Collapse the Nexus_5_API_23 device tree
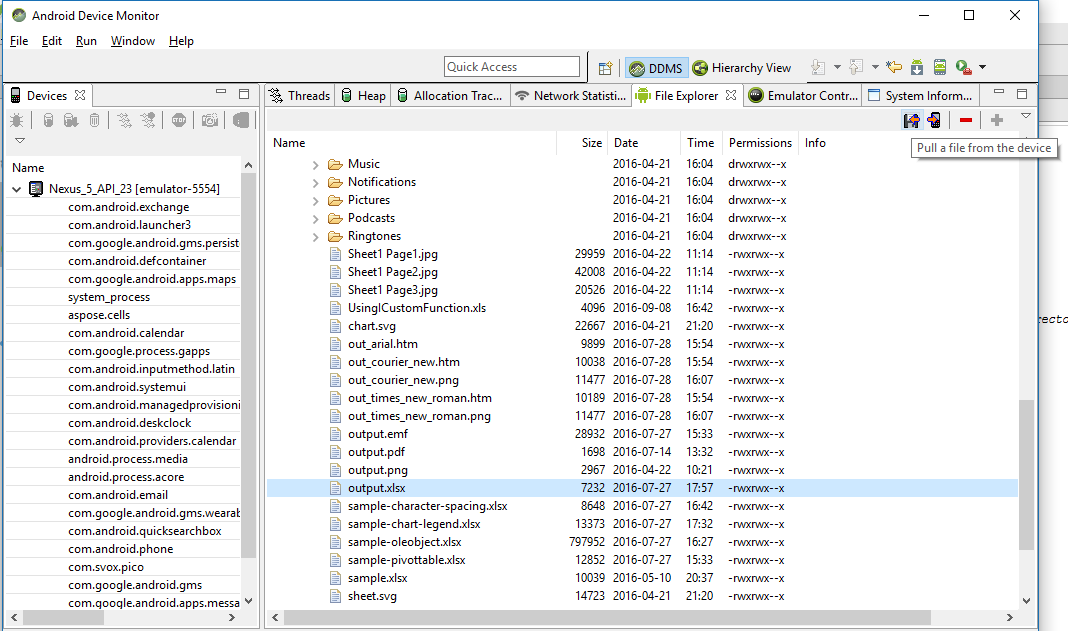 coord(17,189)
